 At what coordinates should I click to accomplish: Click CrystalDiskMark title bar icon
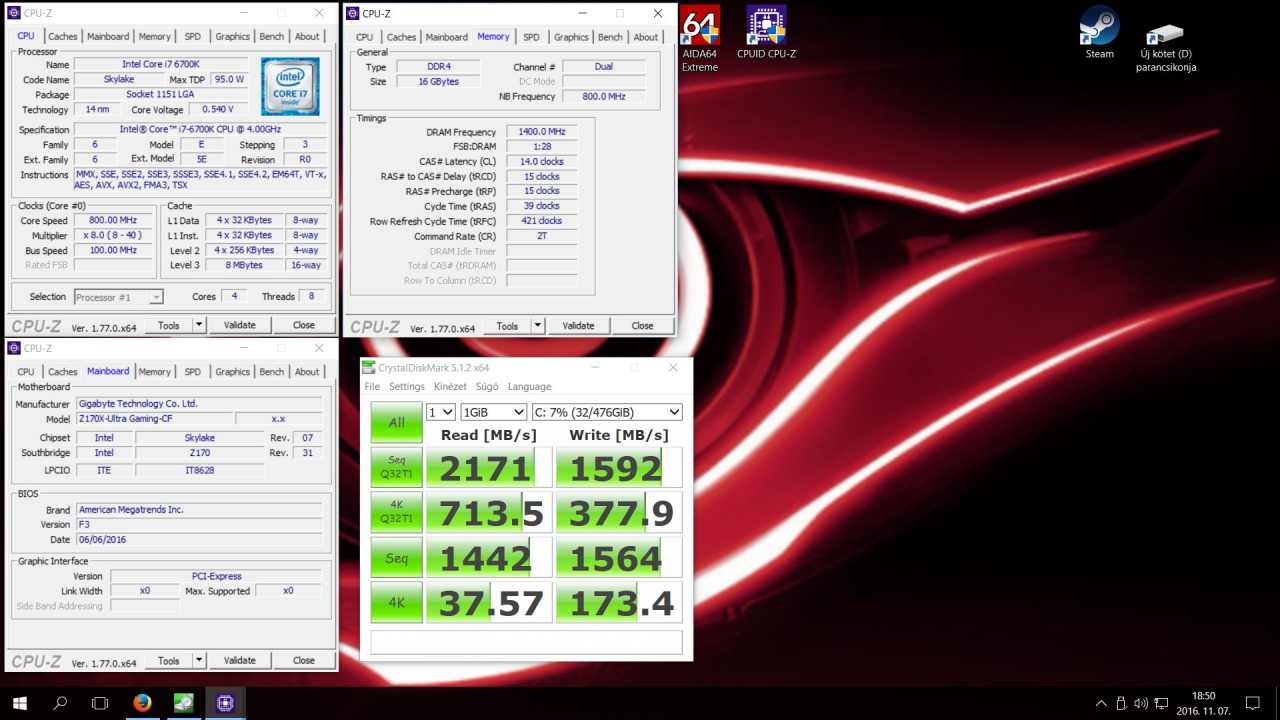point(369,367)
